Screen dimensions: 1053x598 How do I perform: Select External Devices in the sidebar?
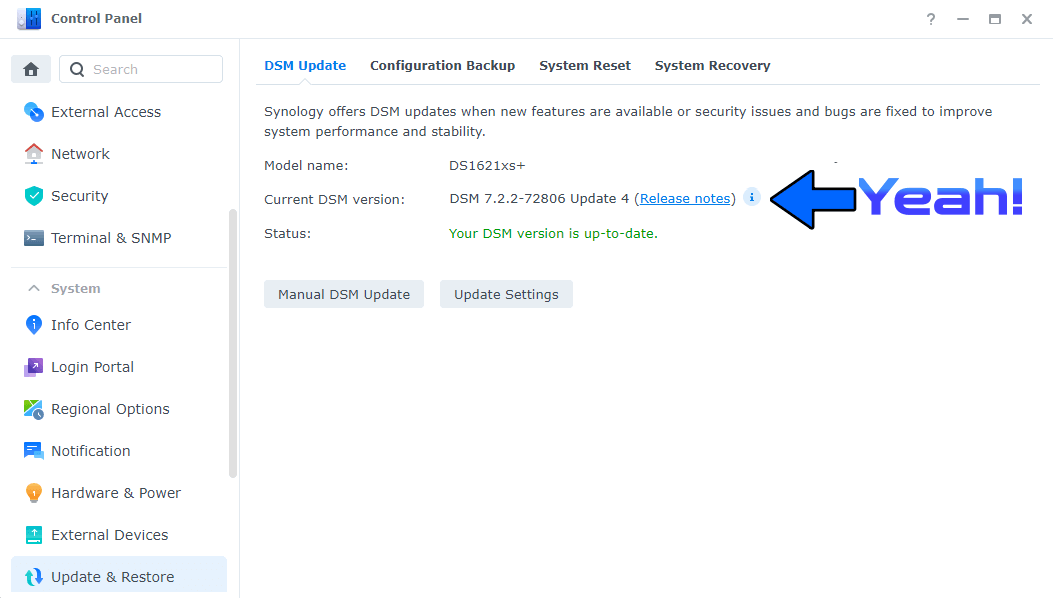(118, 535)
